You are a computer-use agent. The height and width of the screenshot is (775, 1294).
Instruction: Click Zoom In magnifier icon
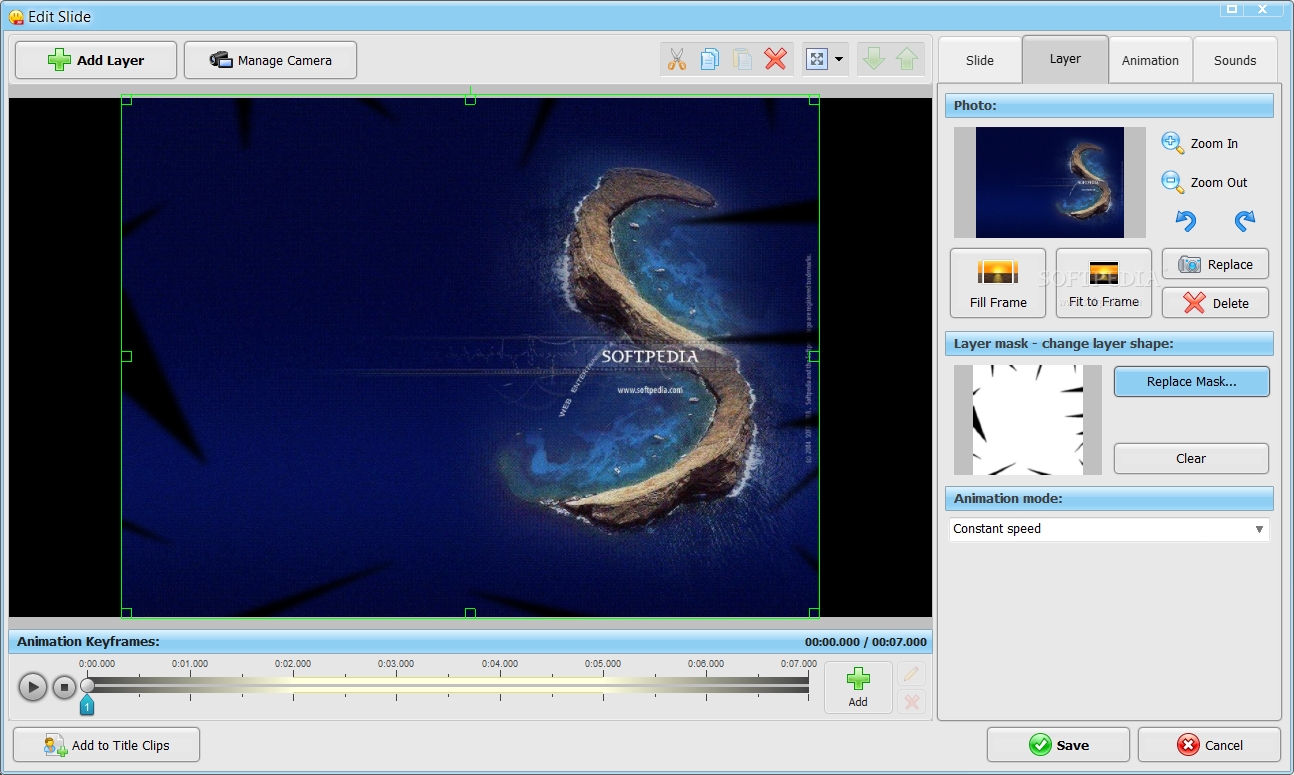(x=1173, y=143)
